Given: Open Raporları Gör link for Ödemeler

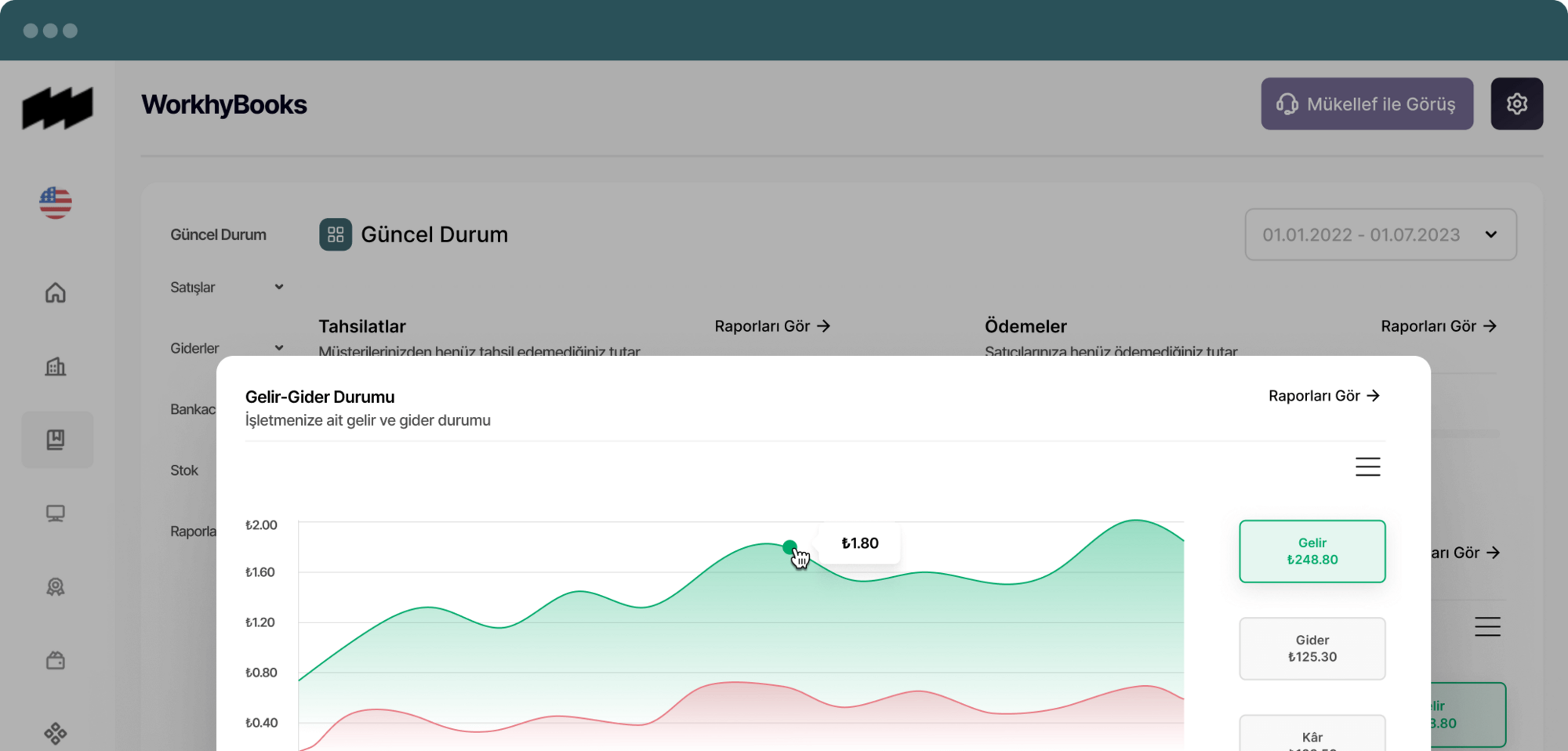Looking at the screenshot, I should [x=1439, y=326].
